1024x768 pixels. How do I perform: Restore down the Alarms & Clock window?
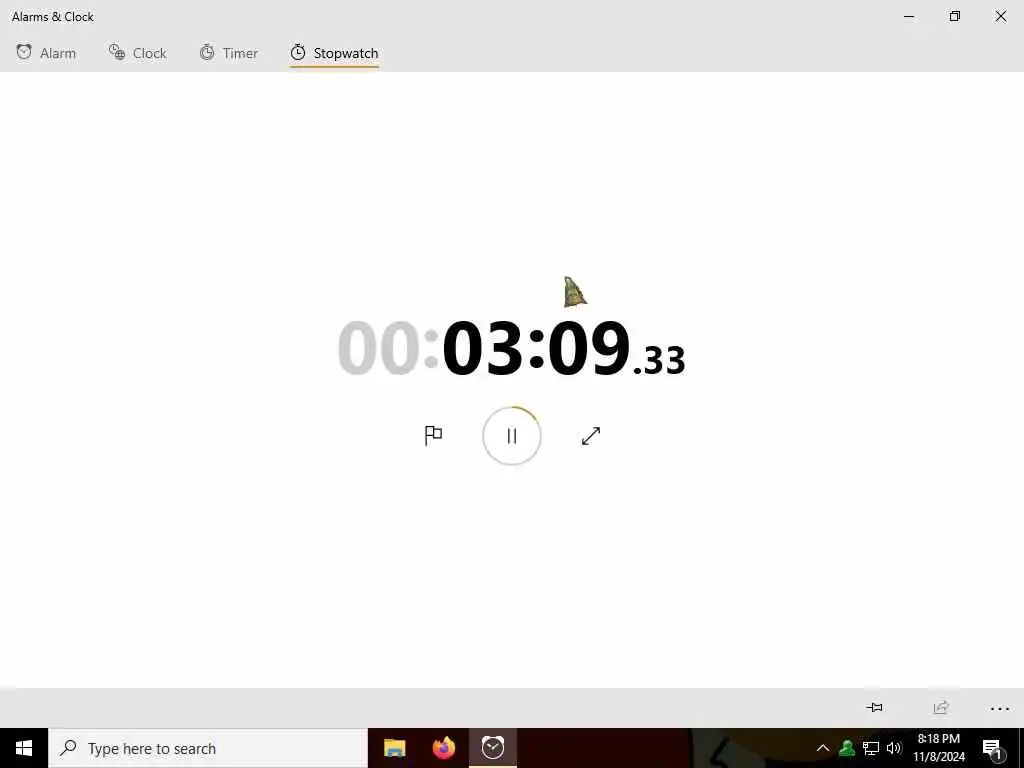coord(955,16)
